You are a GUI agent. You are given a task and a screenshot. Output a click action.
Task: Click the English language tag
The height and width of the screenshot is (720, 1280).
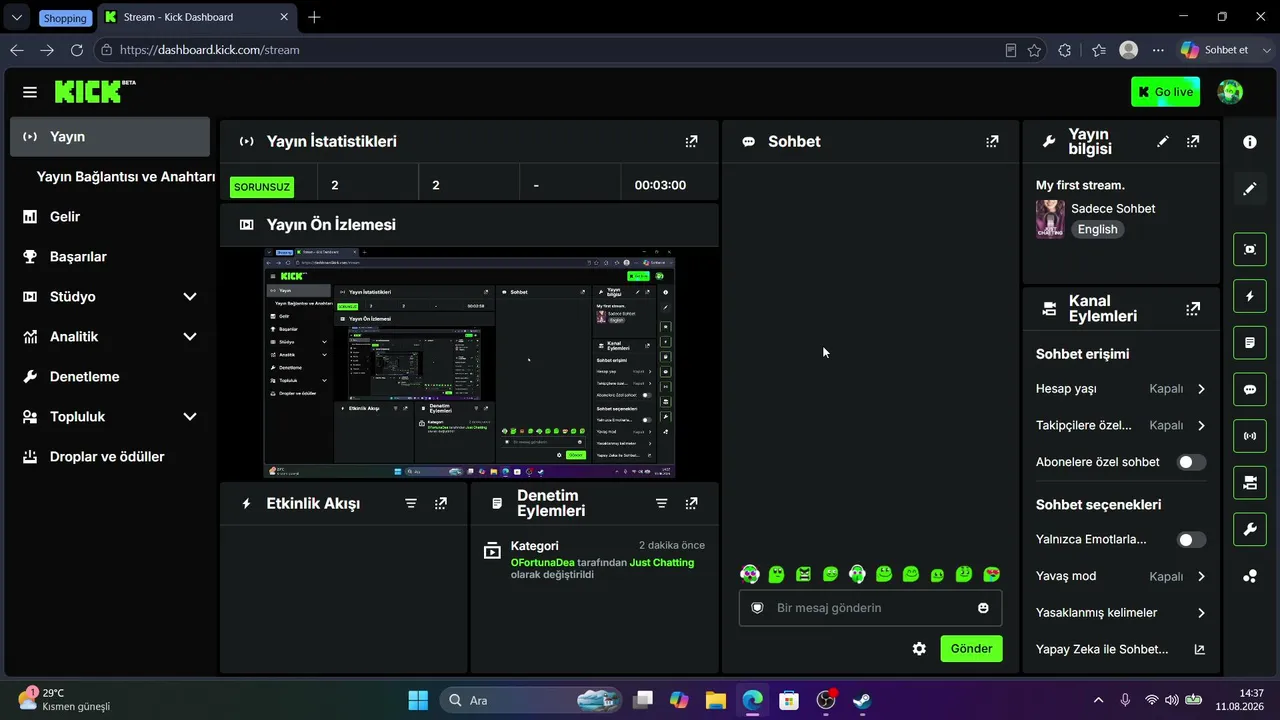click(x=1097, y=229)
